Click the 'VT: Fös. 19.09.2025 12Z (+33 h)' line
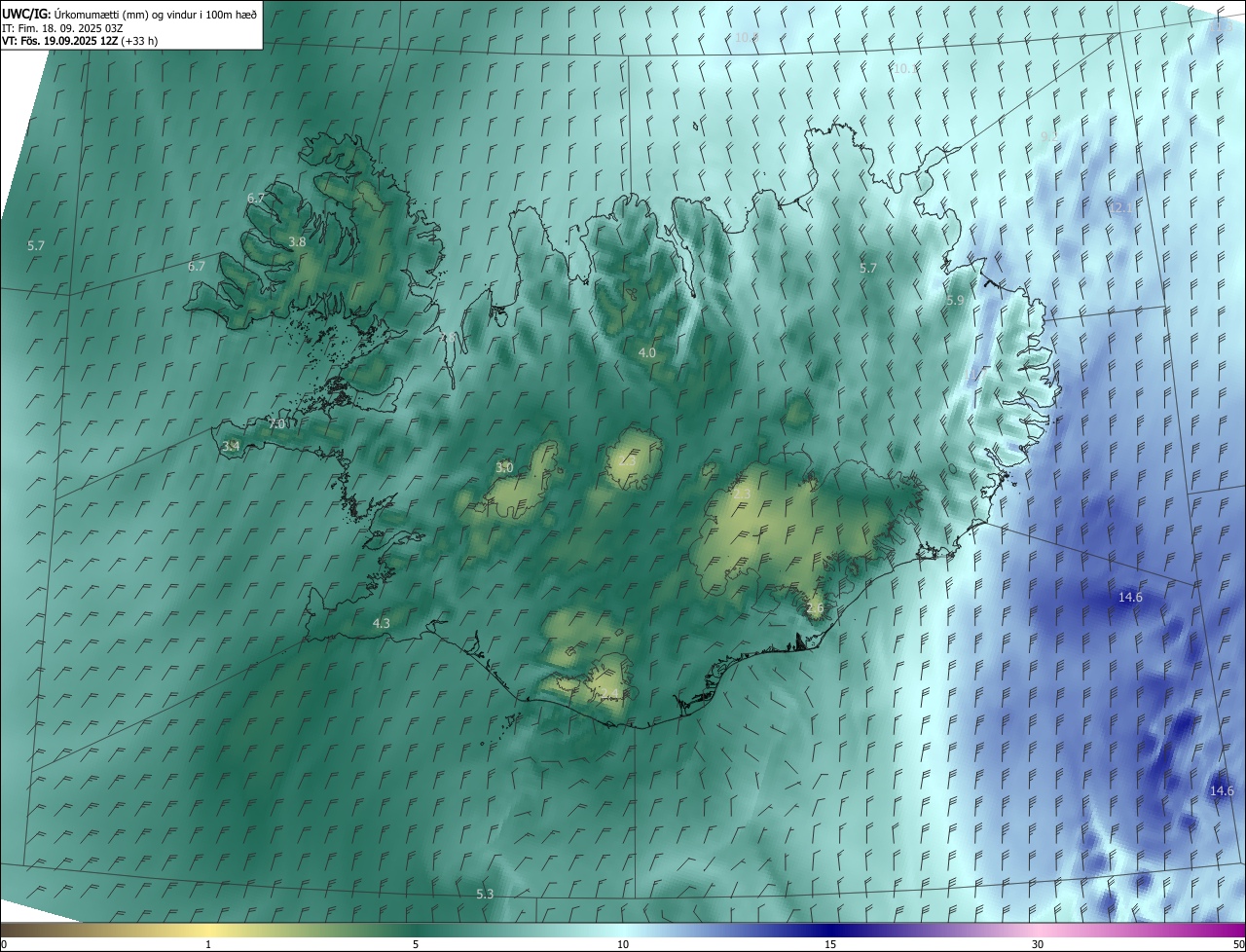Image resolution: width=1246 pixels, height=952 pixels. point(80,41)
